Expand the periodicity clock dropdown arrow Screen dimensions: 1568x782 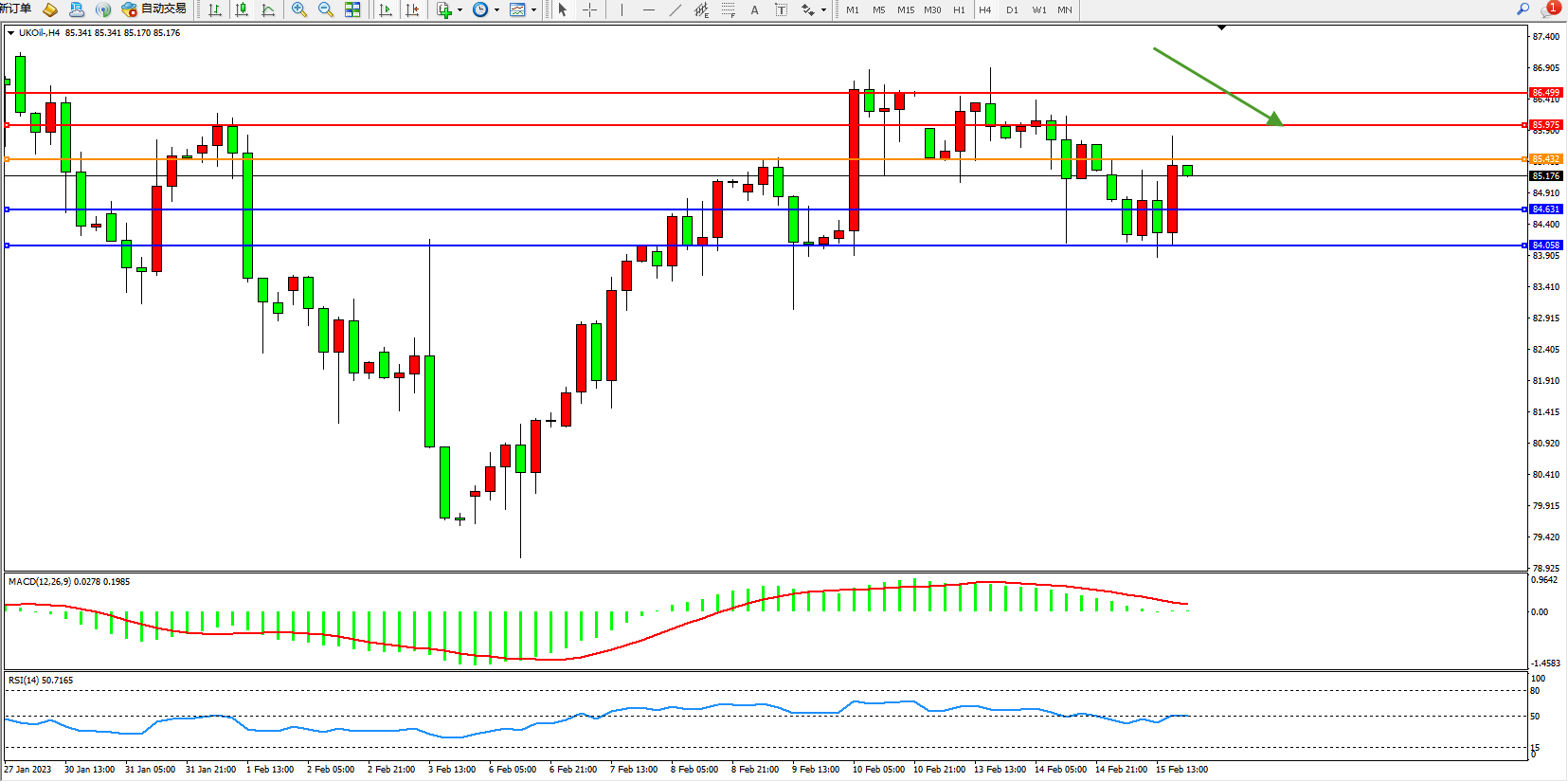(x=496, y=10)
